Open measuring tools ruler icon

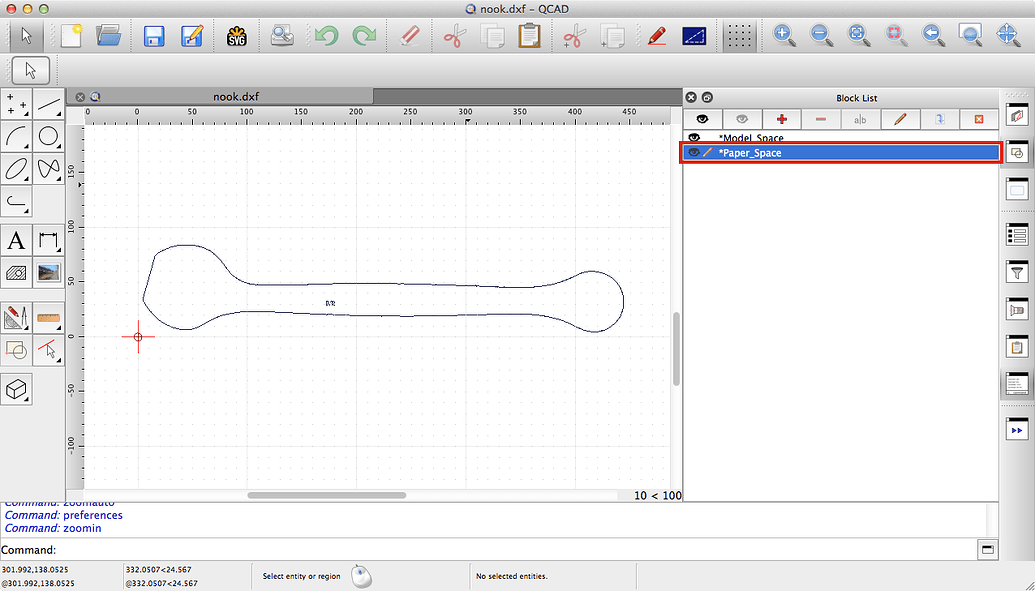pos(48,318)
